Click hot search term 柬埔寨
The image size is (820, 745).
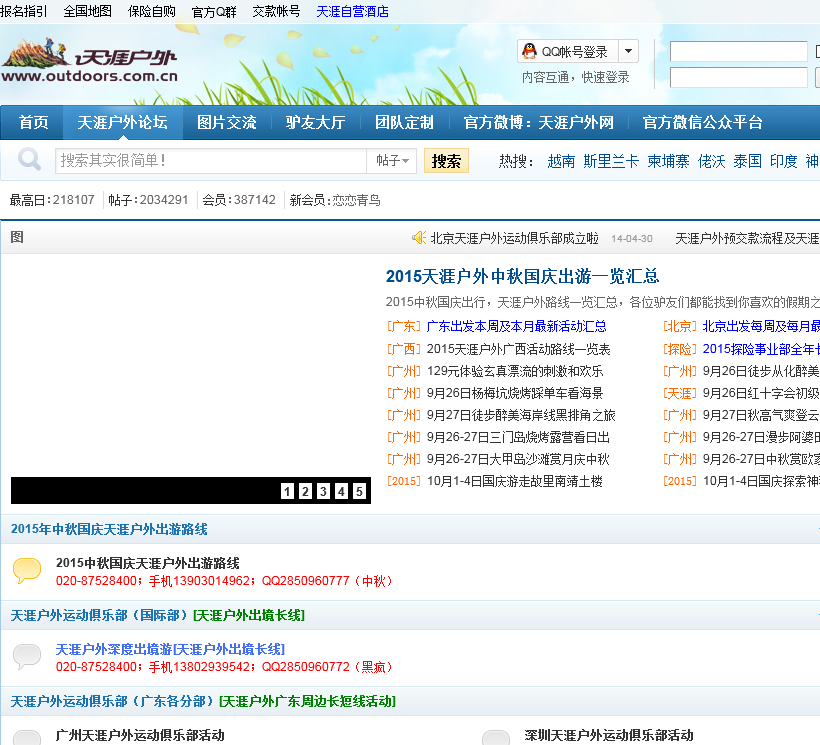pos(668,161)
